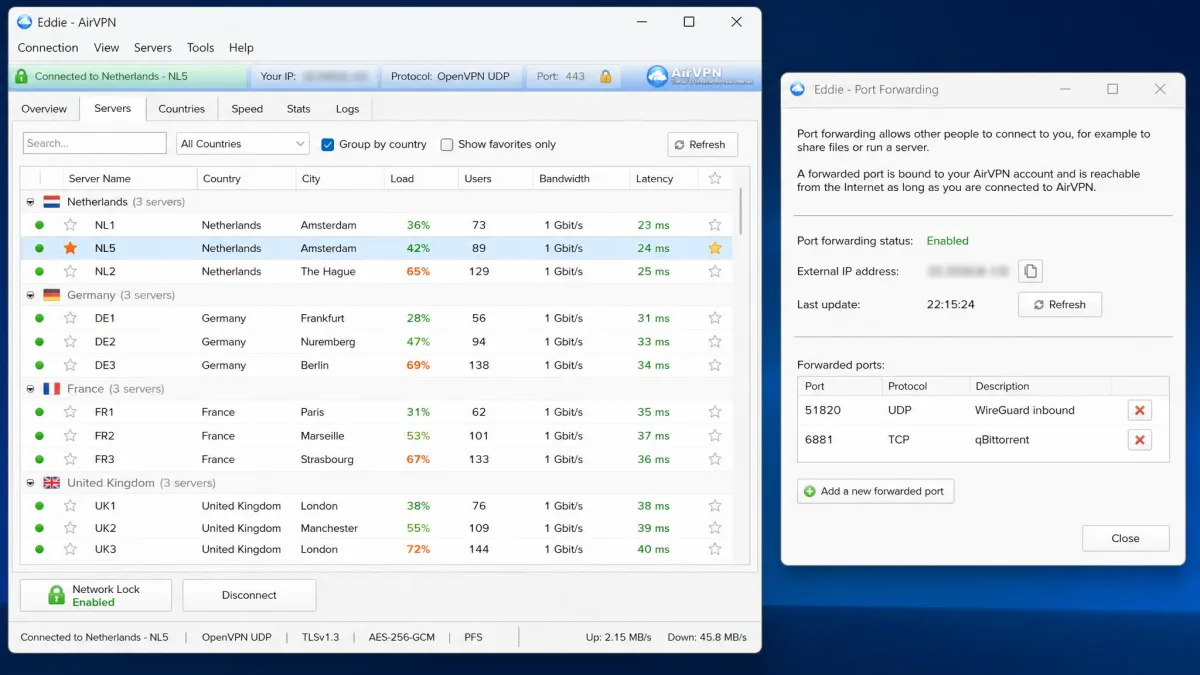Switch to the Stats tab
The width and height of the screenshot is (1200, 675).
[299, 109]
